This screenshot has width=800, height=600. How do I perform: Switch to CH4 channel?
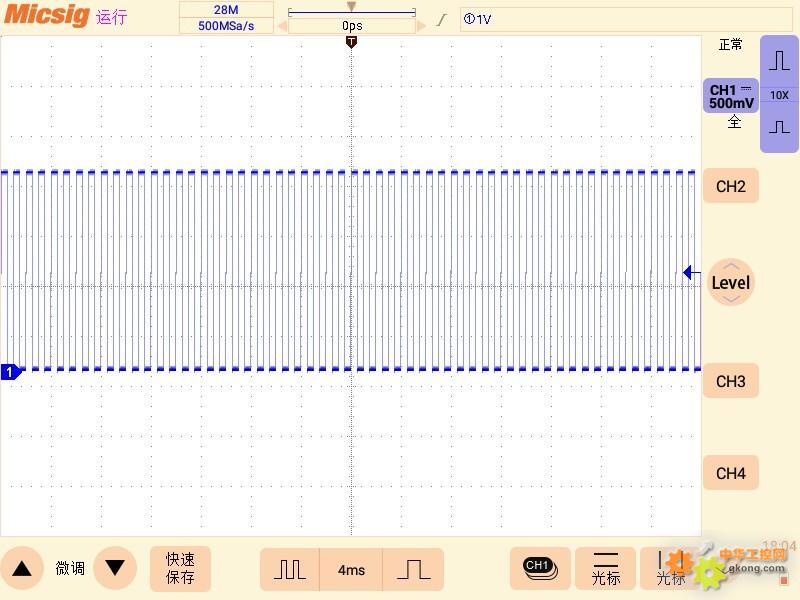coord(731,473)
